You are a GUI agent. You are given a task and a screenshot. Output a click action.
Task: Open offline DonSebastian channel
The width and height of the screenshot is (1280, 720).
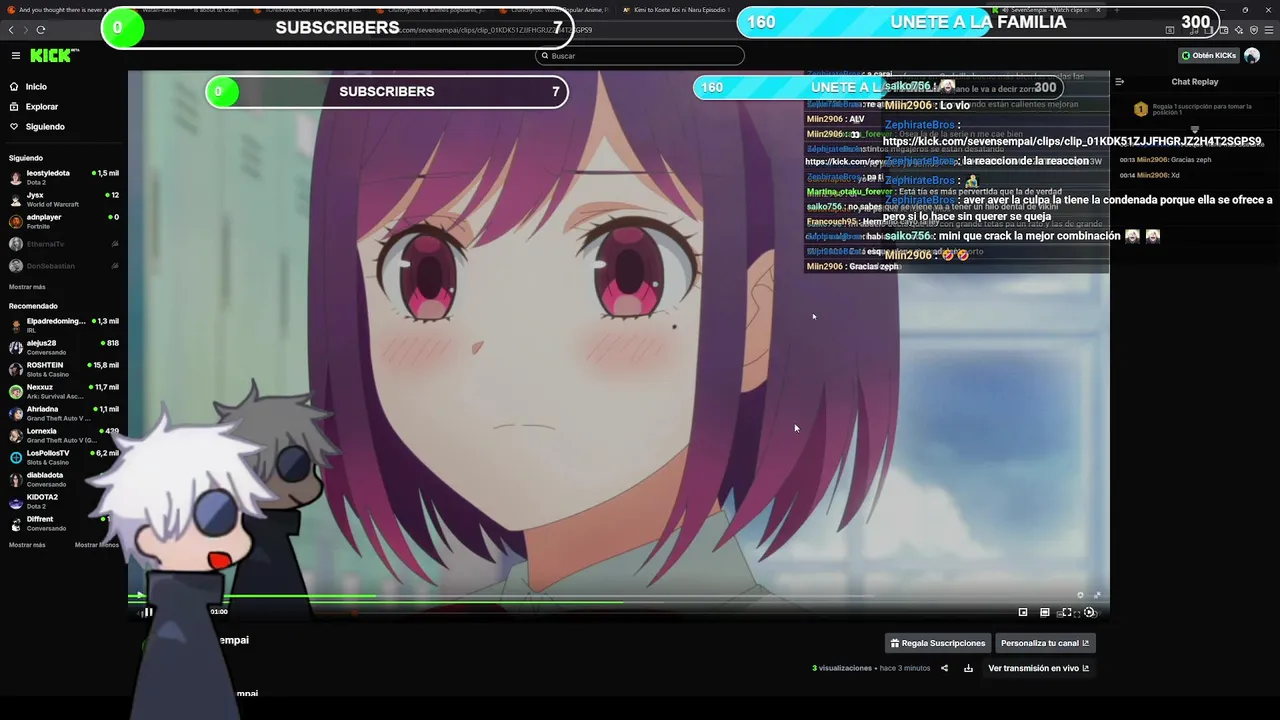coord(63,266)
